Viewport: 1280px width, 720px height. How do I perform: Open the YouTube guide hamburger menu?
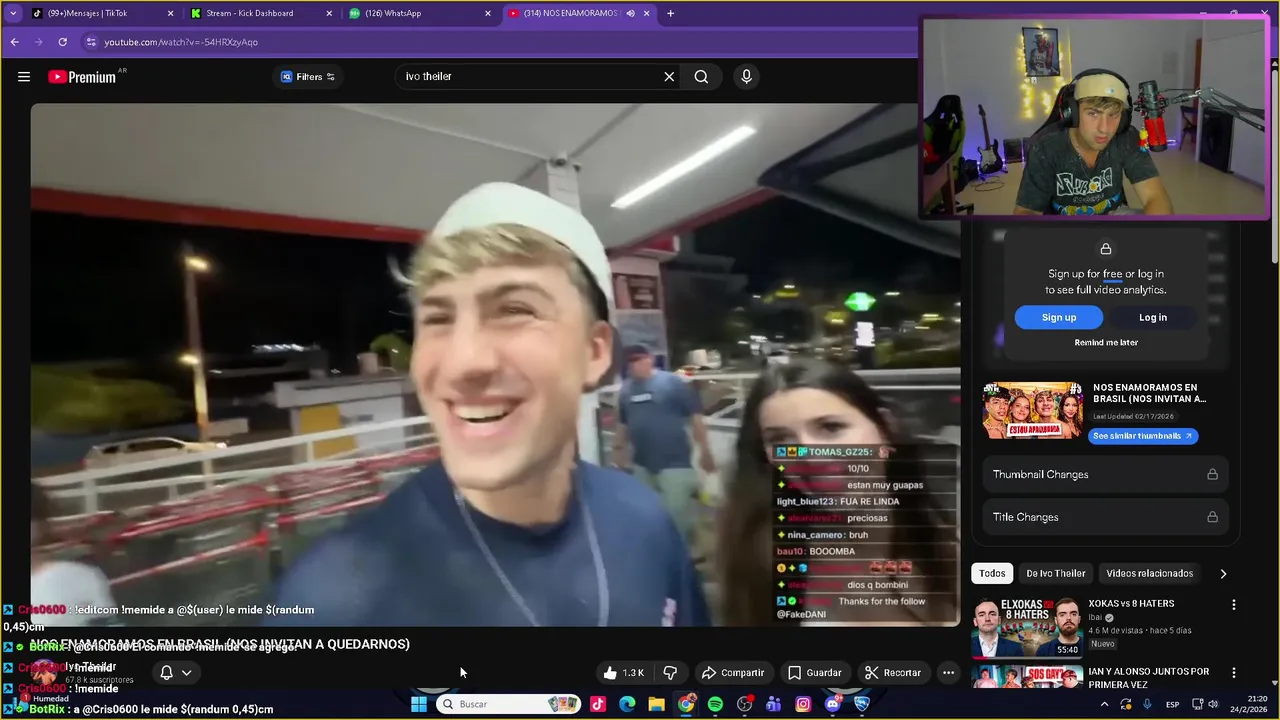[x=24, y=77]
